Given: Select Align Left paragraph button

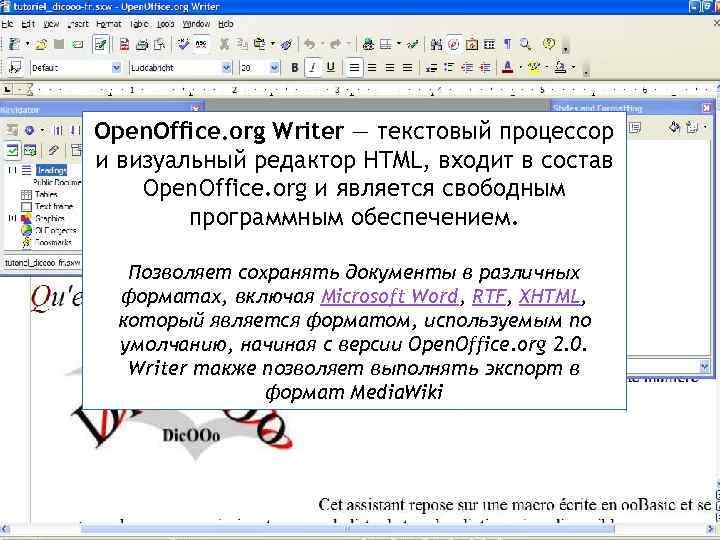Looking at the screenshot, I should [x=354, y=68].
